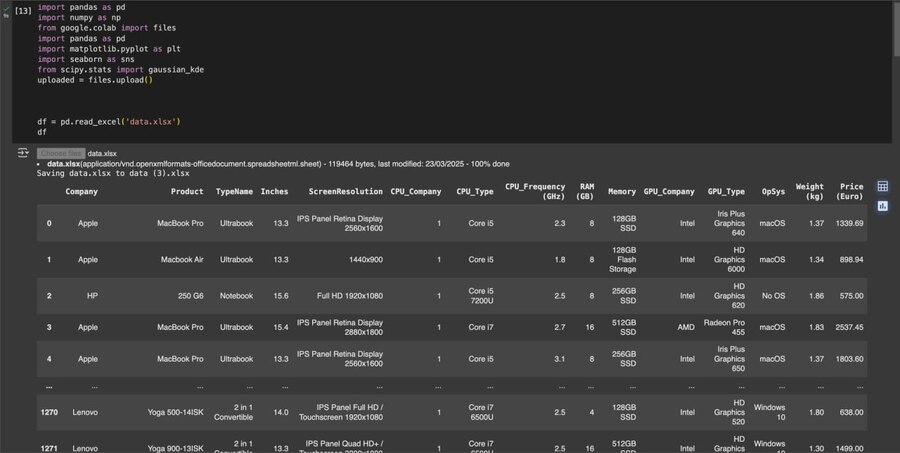The height and width of the screenshot is (453, 900).
Task: Click the 'TypeName' column header
Action: pos(234,191)
